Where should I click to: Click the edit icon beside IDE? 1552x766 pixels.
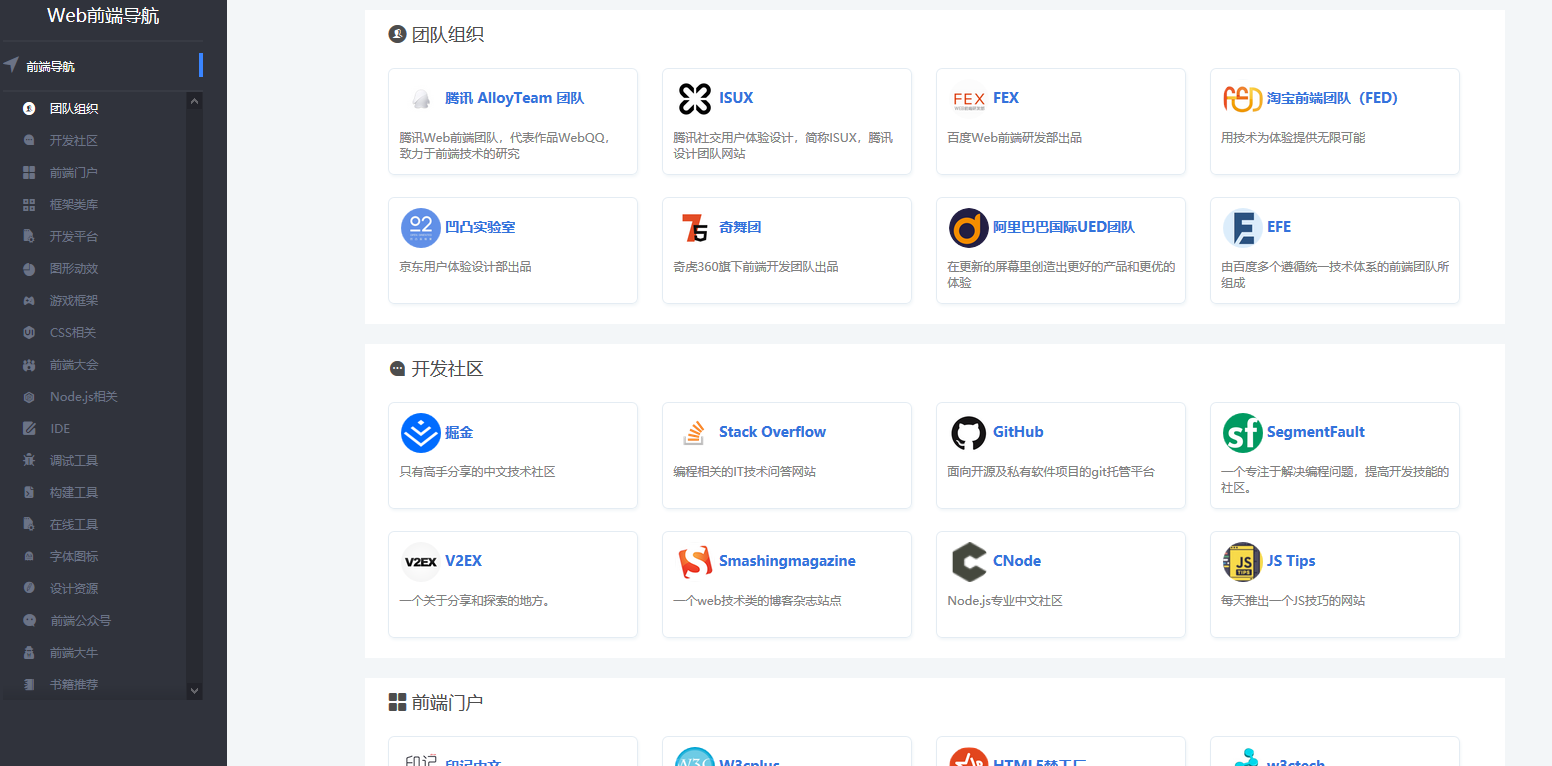click(x=29, y=429)
